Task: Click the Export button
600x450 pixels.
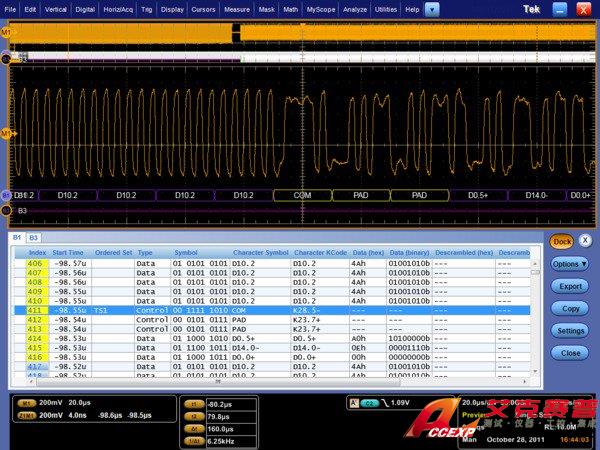Action: click(x=570, y=287)
